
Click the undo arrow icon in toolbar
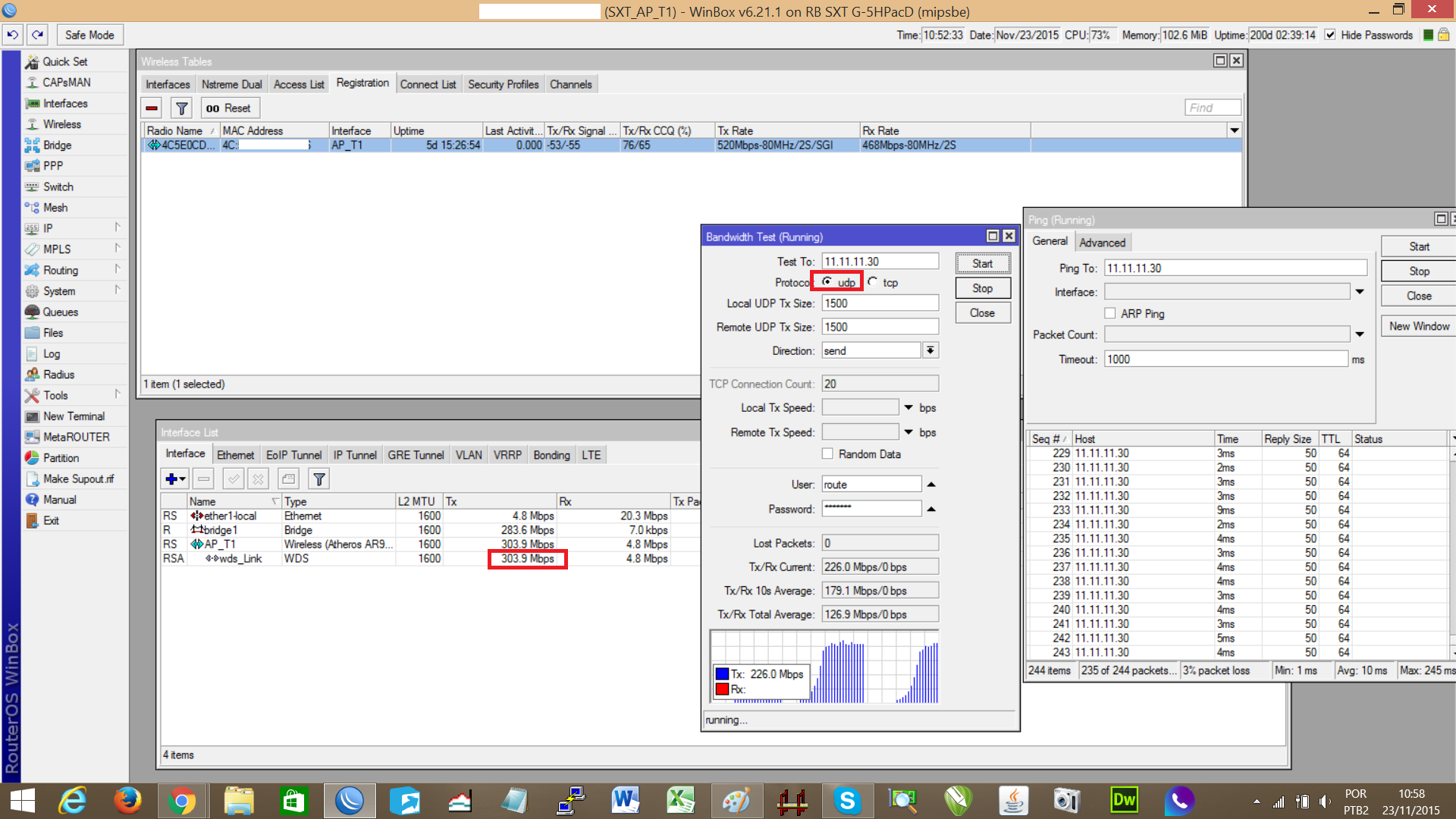tap(13, 35)
